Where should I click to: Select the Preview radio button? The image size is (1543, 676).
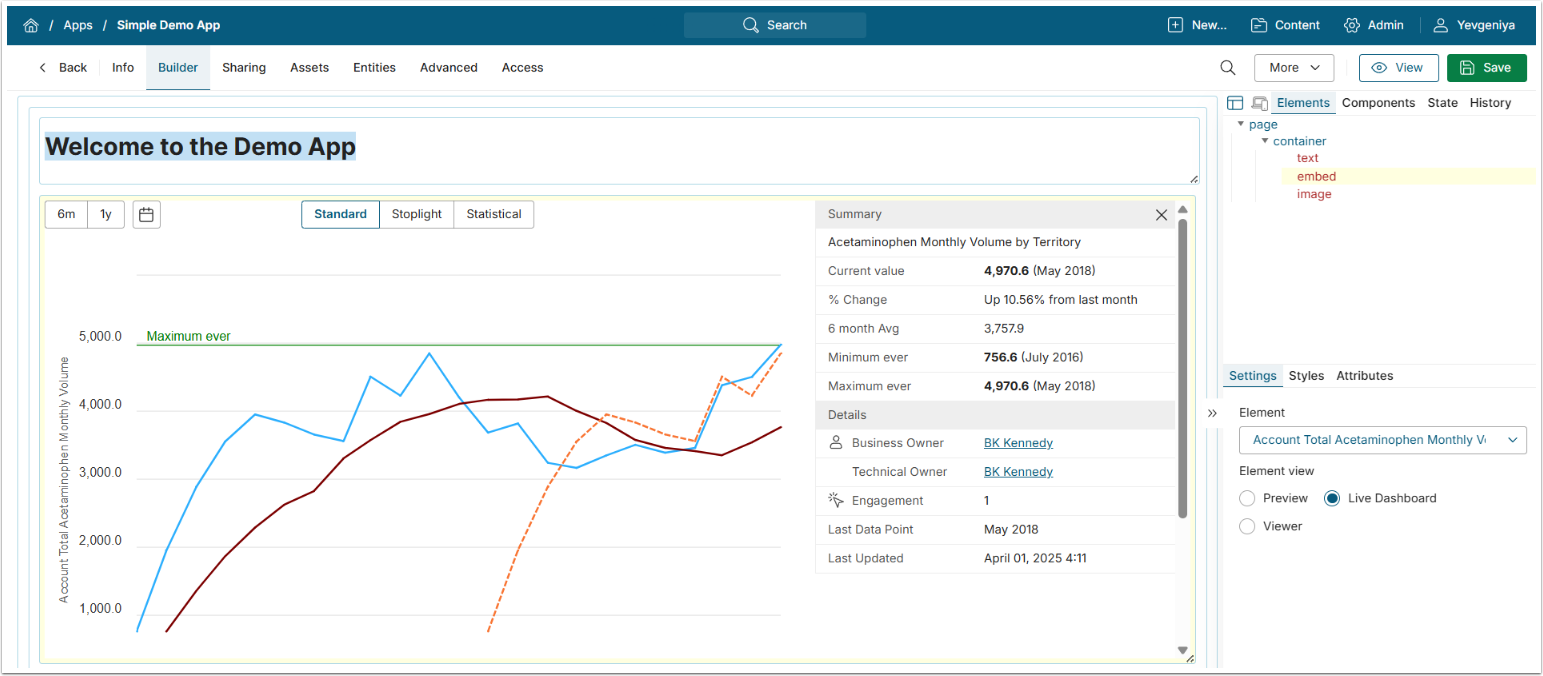1247,498
